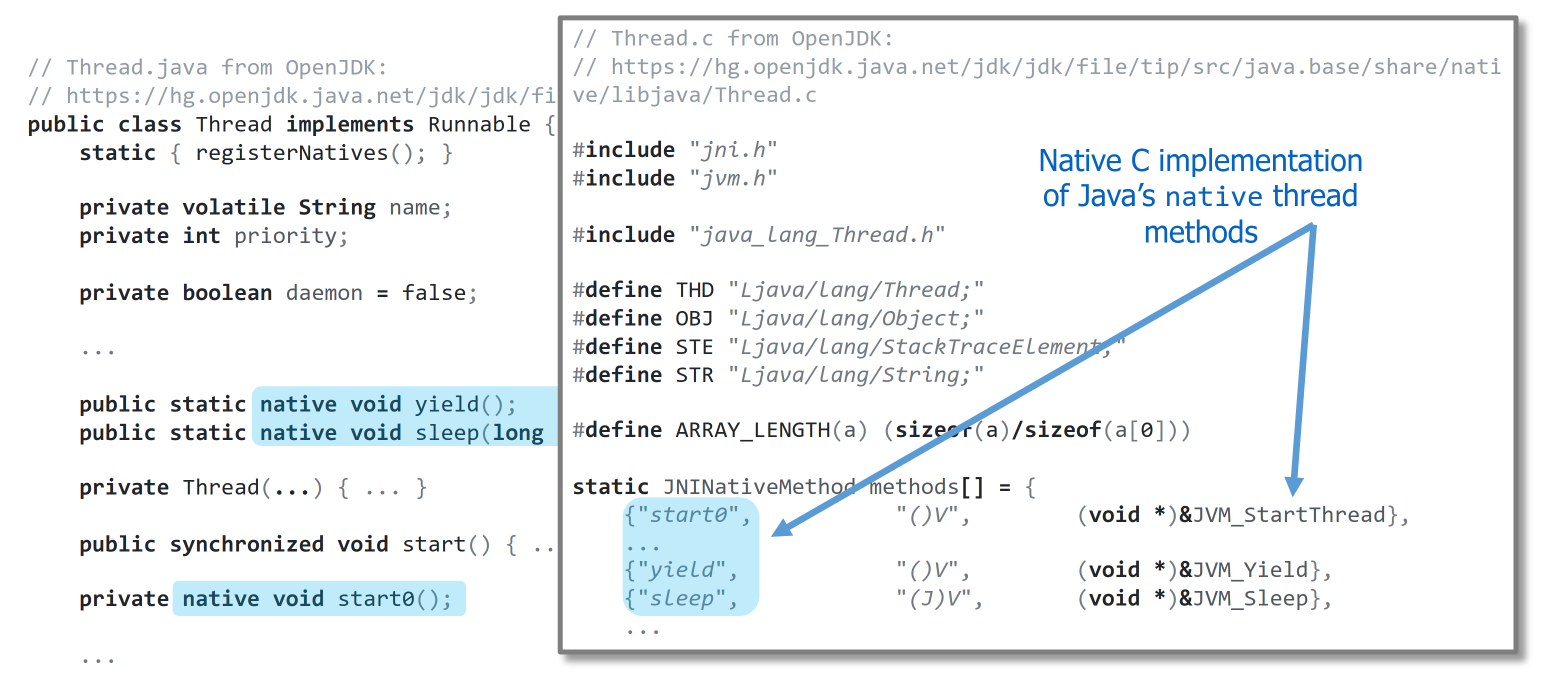Click the highlighted native void start0() line
The height and width of the screenshot is (679, 1542).
(317, 599)
